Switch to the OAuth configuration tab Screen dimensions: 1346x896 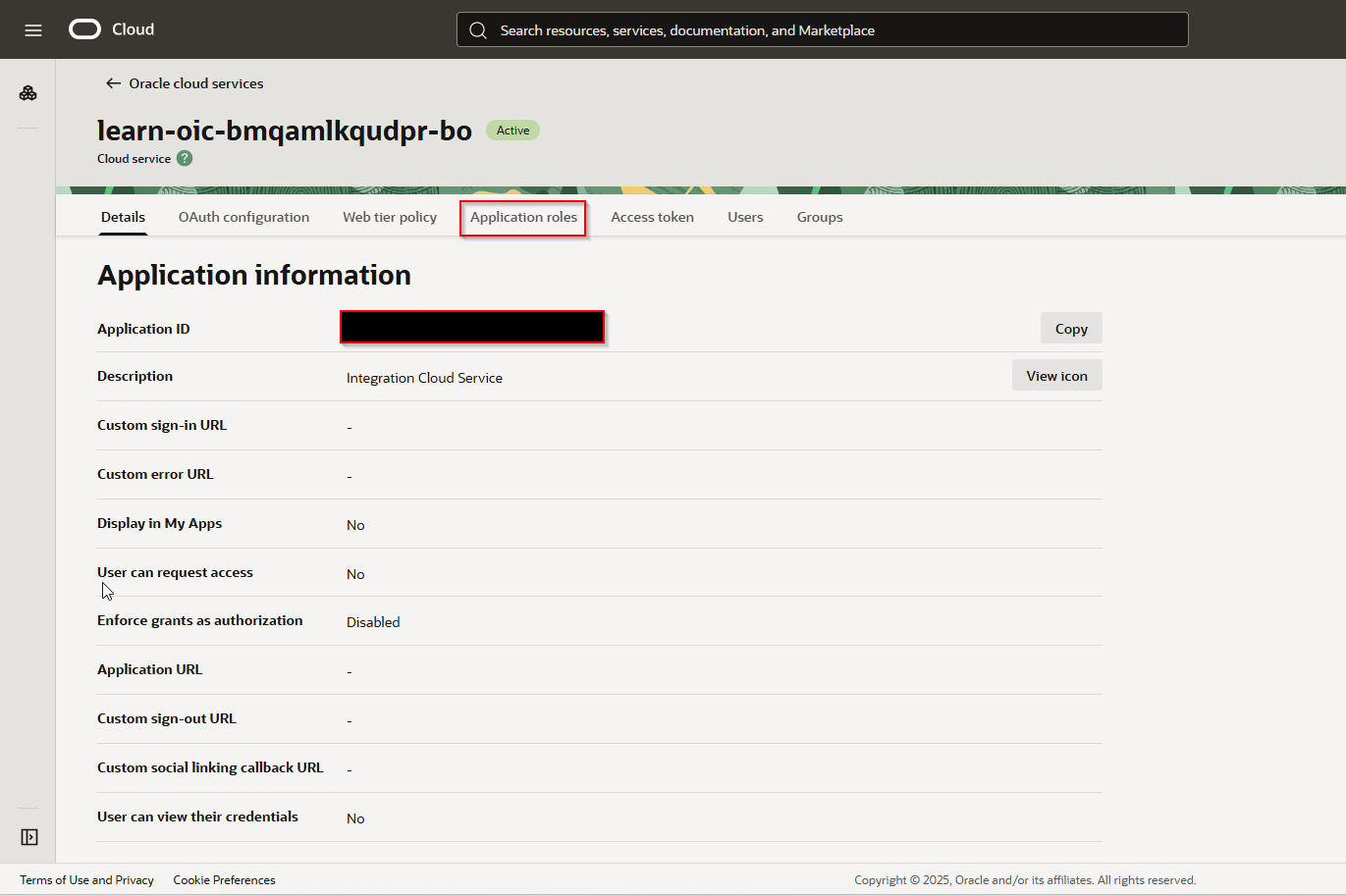click(243, 217)
